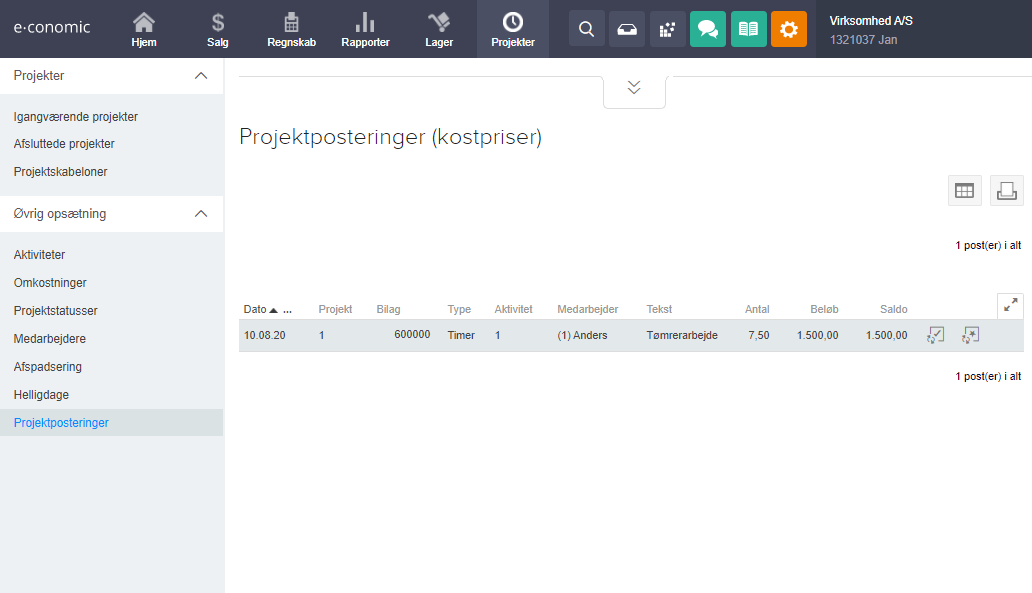1032x593 pixels.
Task: Open the orange settings gear
Action: point(788,28)
